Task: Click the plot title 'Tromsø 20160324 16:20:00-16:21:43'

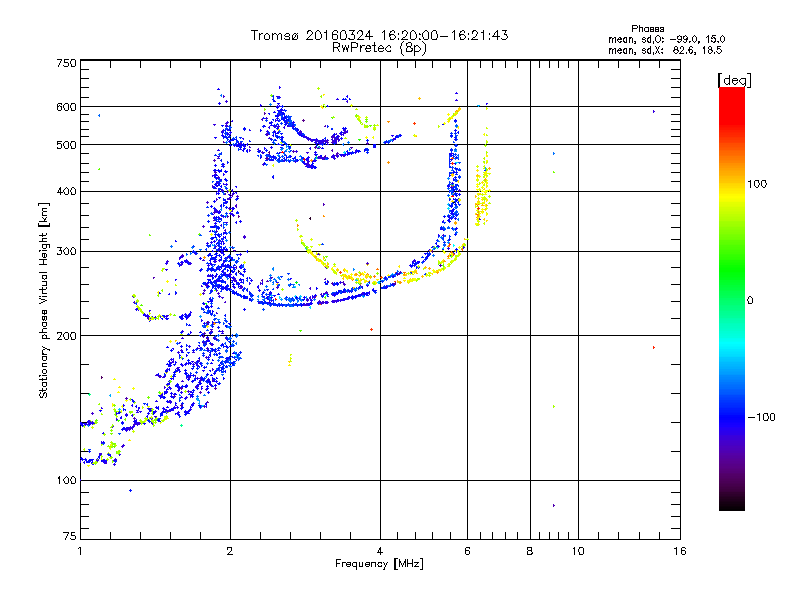Action: pos(379,35)
